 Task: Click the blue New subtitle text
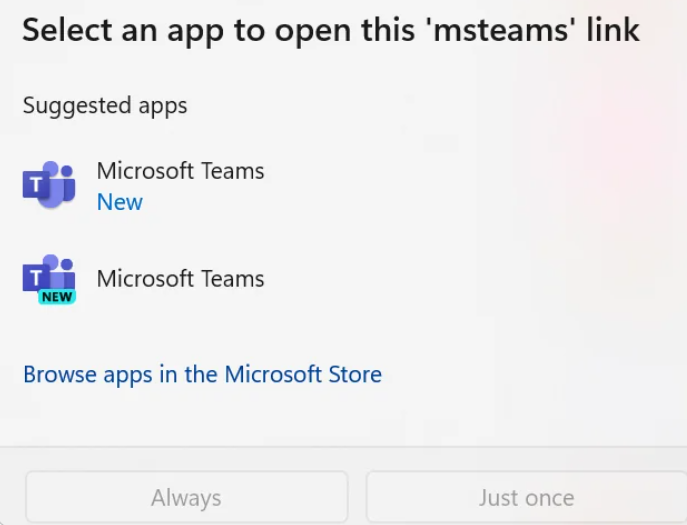click(120, 202)
